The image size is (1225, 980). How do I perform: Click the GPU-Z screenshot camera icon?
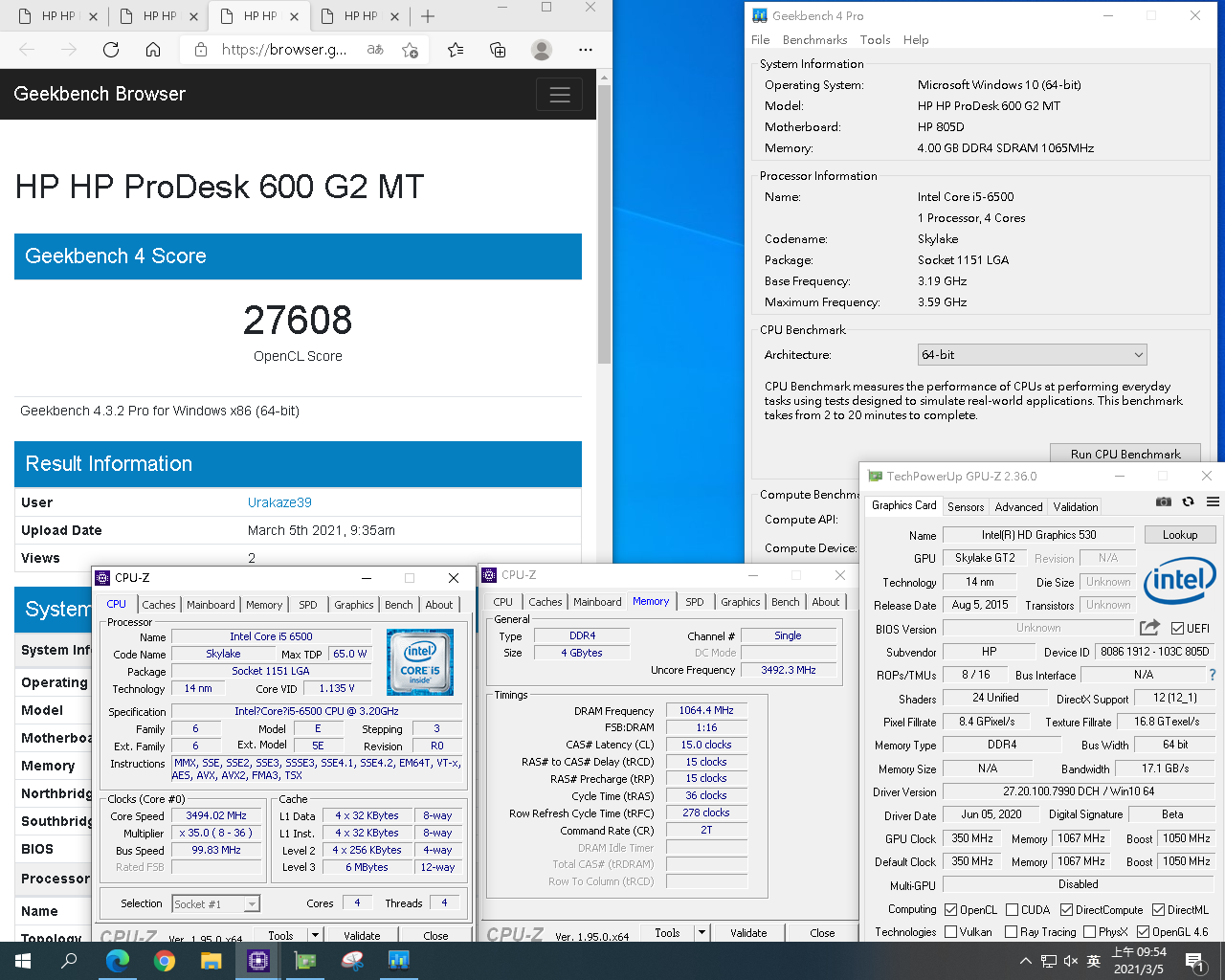[x=1164, y=501]
